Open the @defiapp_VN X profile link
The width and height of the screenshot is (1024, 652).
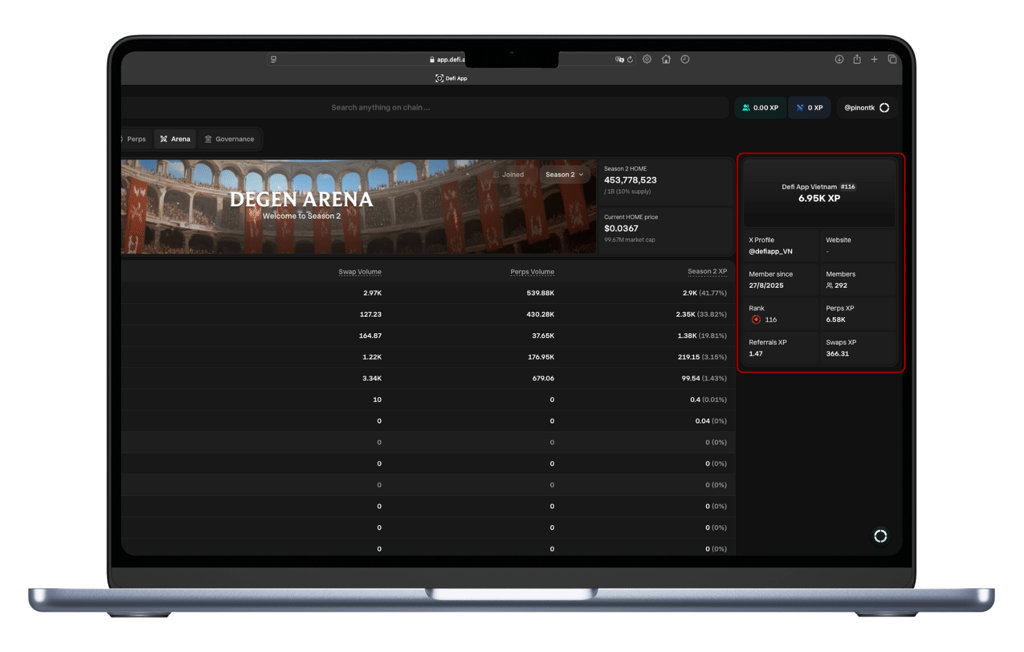pos(771,252)
